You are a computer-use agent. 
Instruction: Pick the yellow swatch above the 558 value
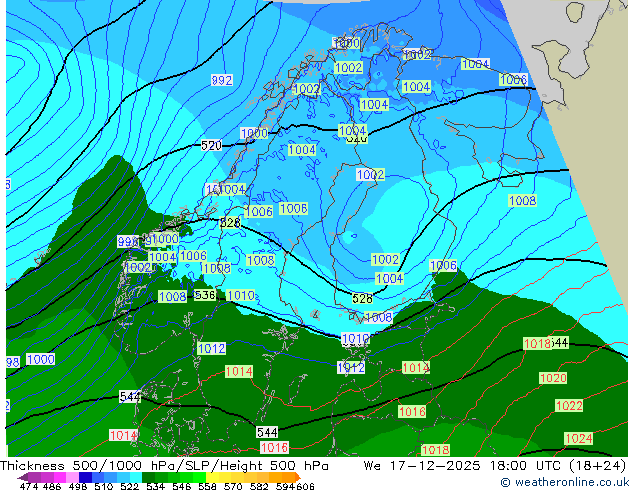(x=212, y=477)
